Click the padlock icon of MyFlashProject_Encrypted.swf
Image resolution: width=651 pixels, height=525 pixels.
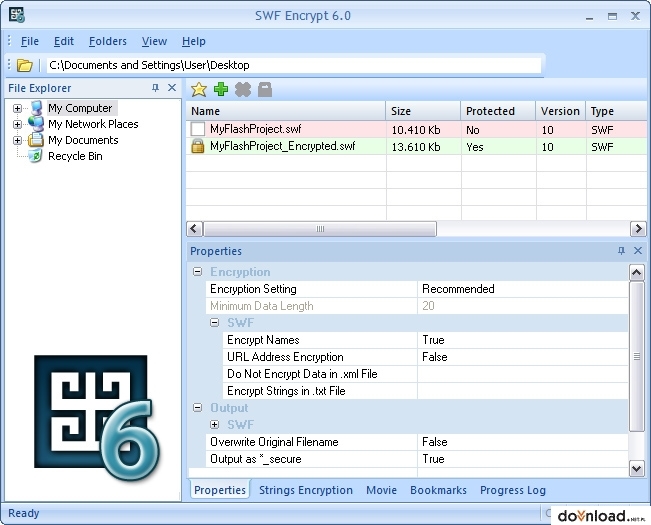pos(198,146)
